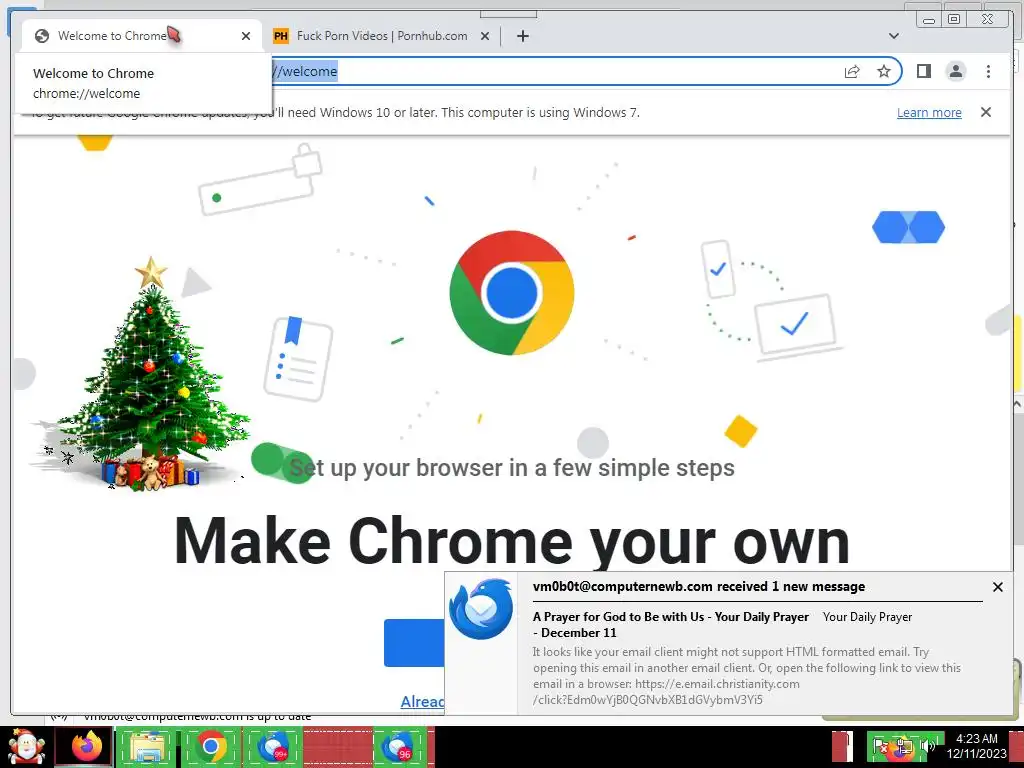Switch to Chrome in the taskbar
Image resolution: width=1024 pixels, height=768 pixels.
pos(210,746)
